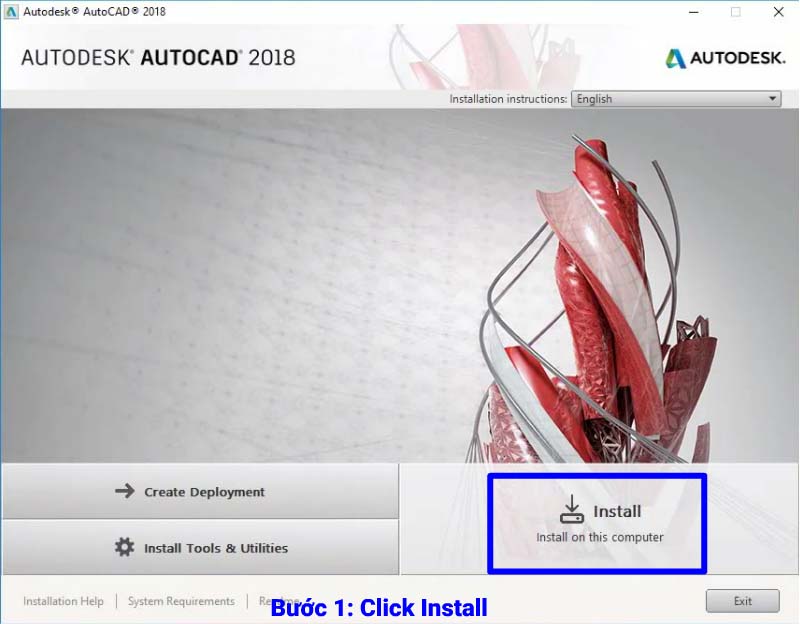The image size is (800, 624).
Task: Select the Create Deployment option
Action: [x=200, y=491]
